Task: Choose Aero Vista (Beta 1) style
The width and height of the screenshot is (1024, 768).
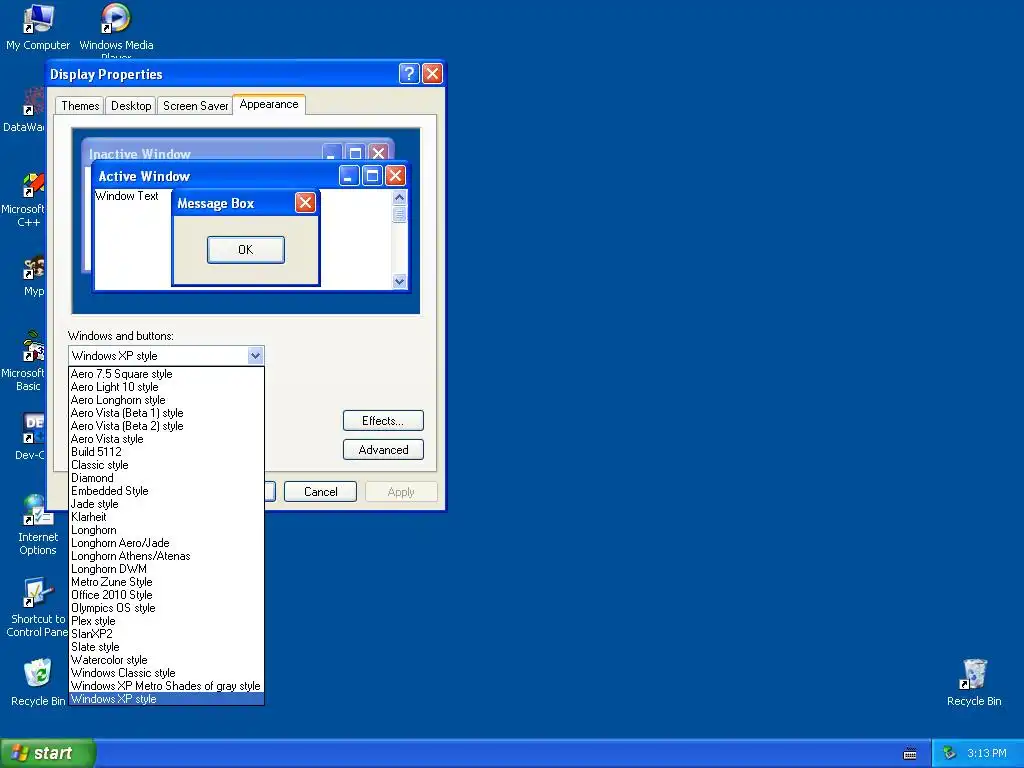Action: pyautogui.click(x=167, y=413)
